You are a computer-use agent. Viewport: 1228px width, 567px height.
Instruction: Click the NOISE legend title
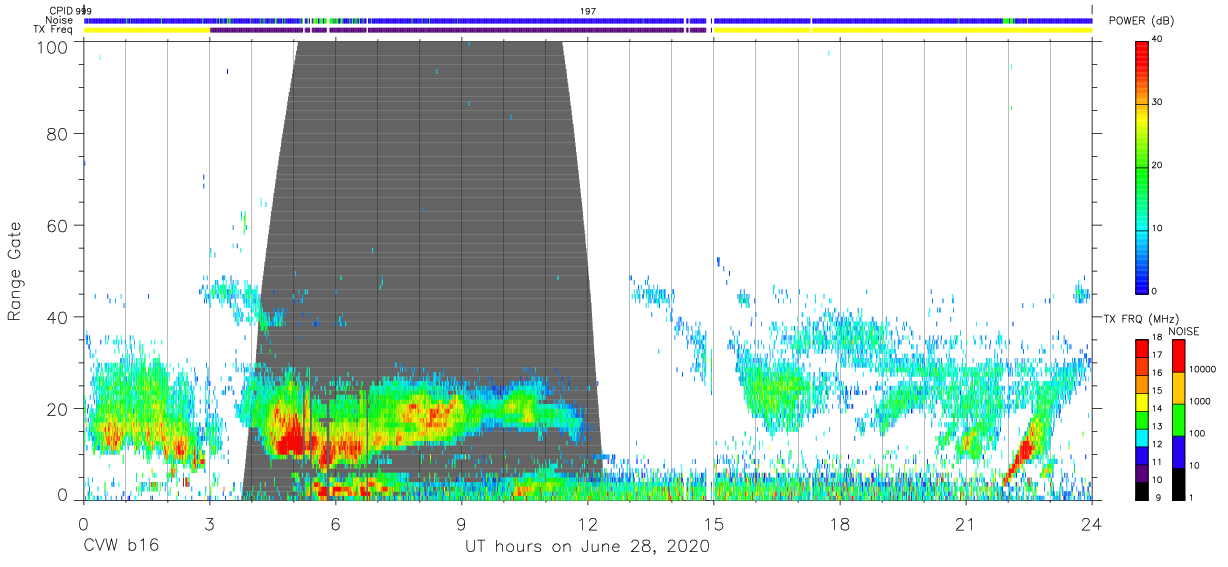[1185, 331]
